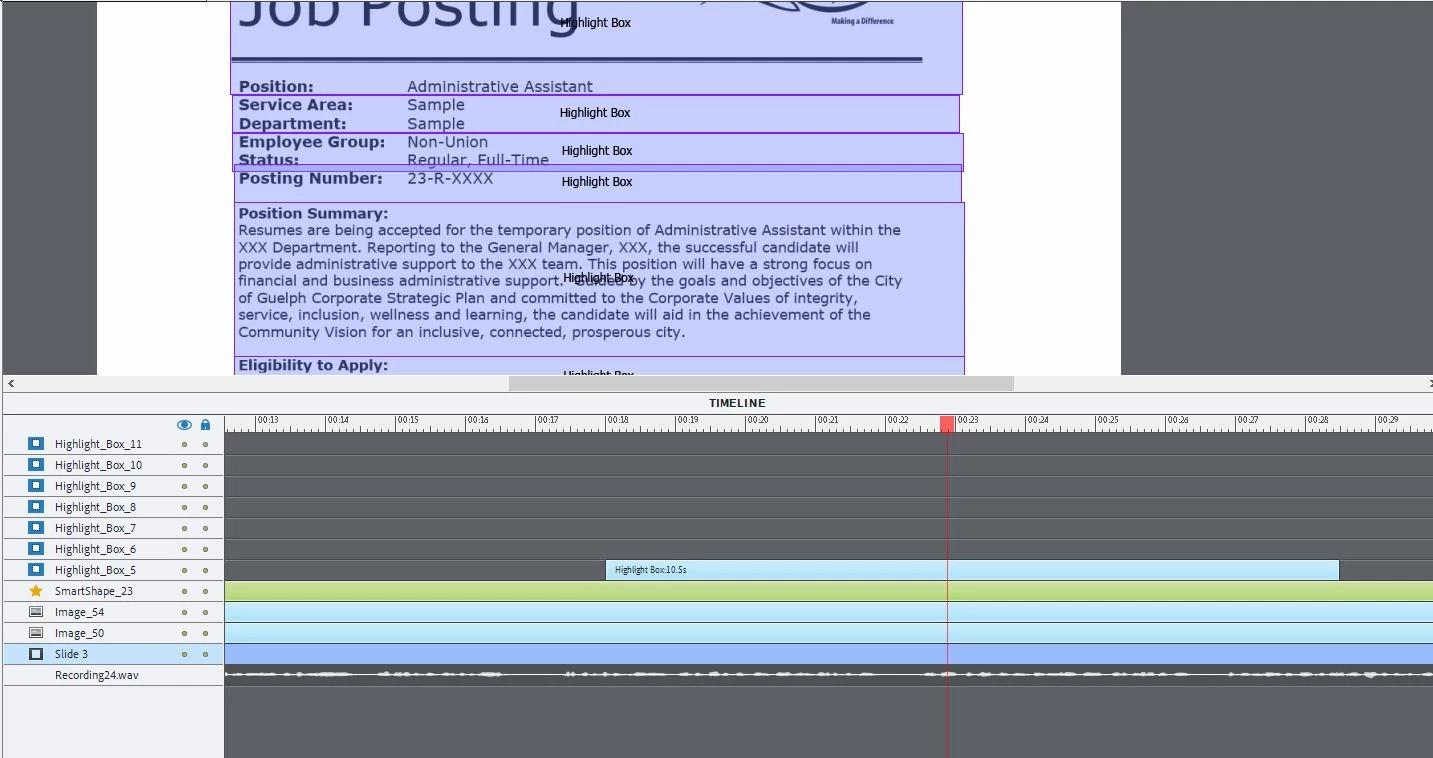
Task: Click the Image_54 layer icon
Action: click(36, 611)
